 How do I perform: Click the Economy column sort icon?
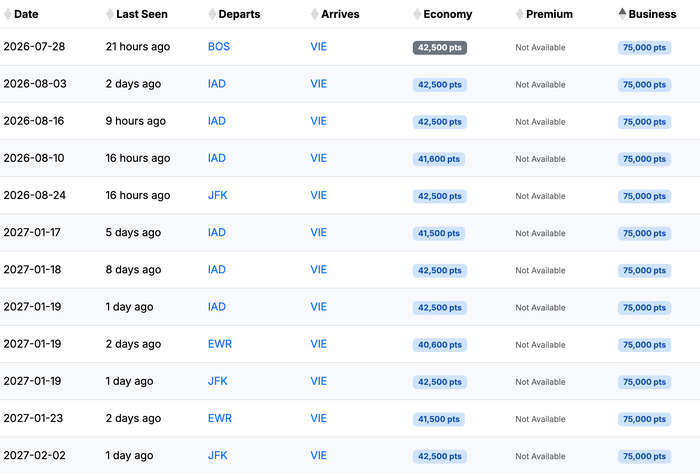coord(417,14)
